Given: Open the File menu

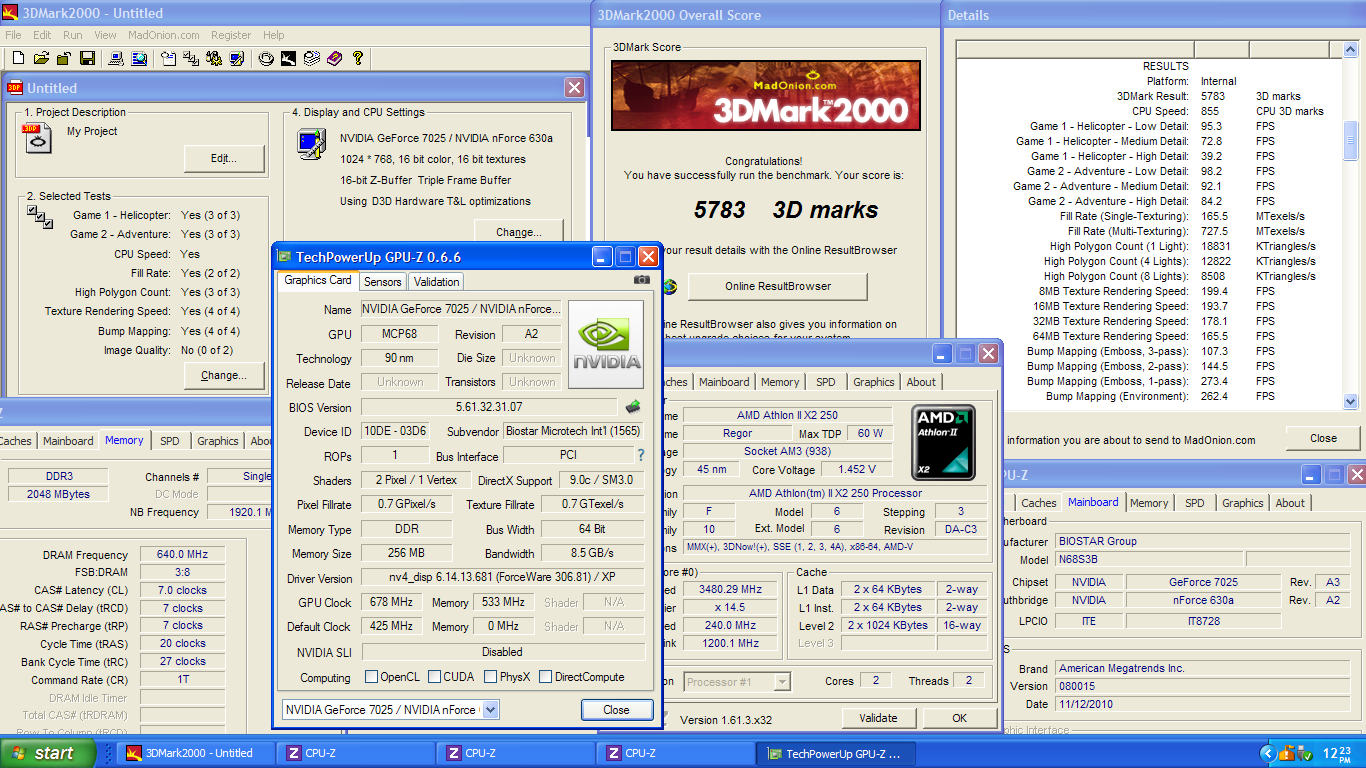Looking at the screenshot, I should (x=13, y=35).
